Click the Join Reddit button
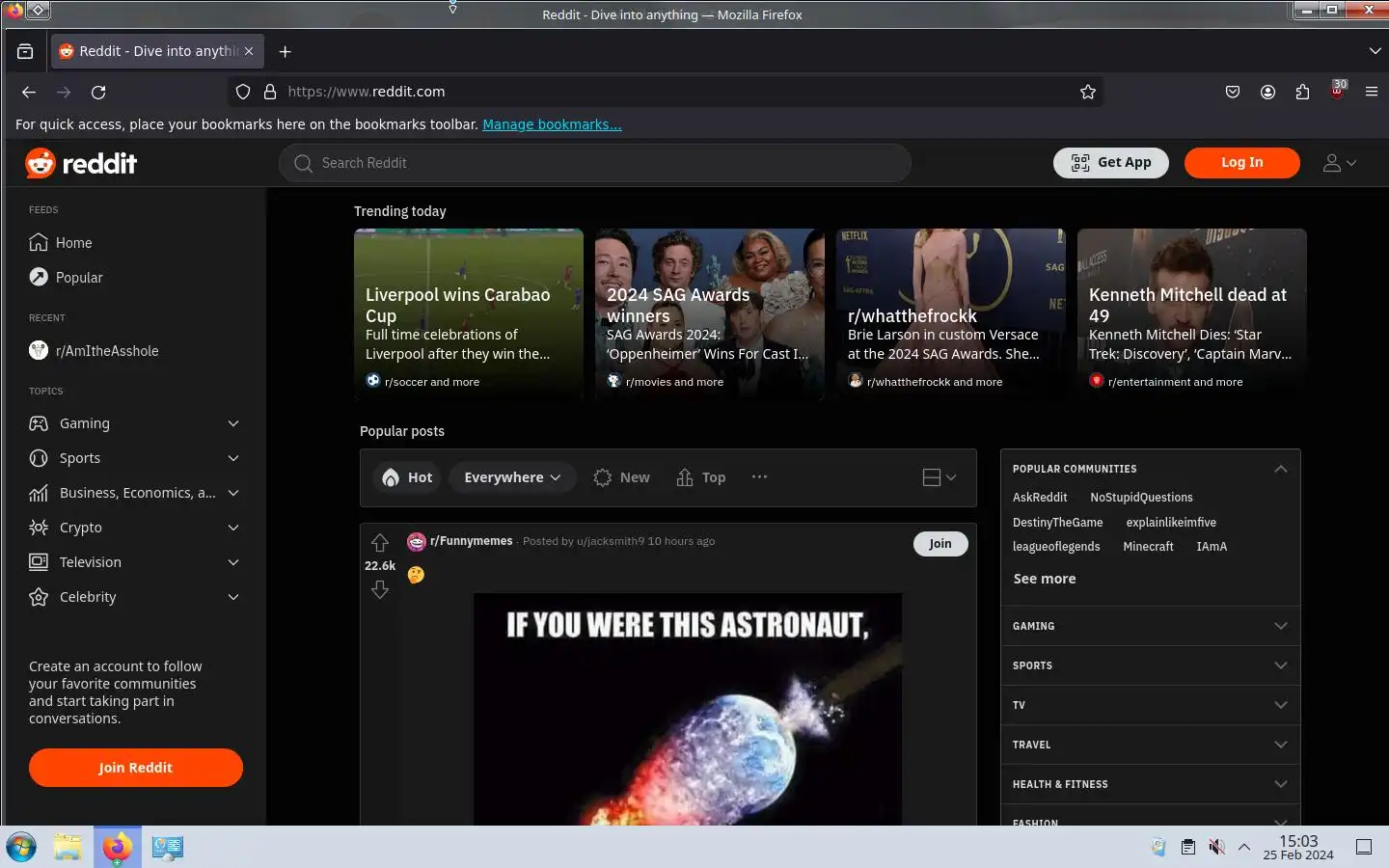This screenshot has width=1389, height=868. click(x=136, y=768)
